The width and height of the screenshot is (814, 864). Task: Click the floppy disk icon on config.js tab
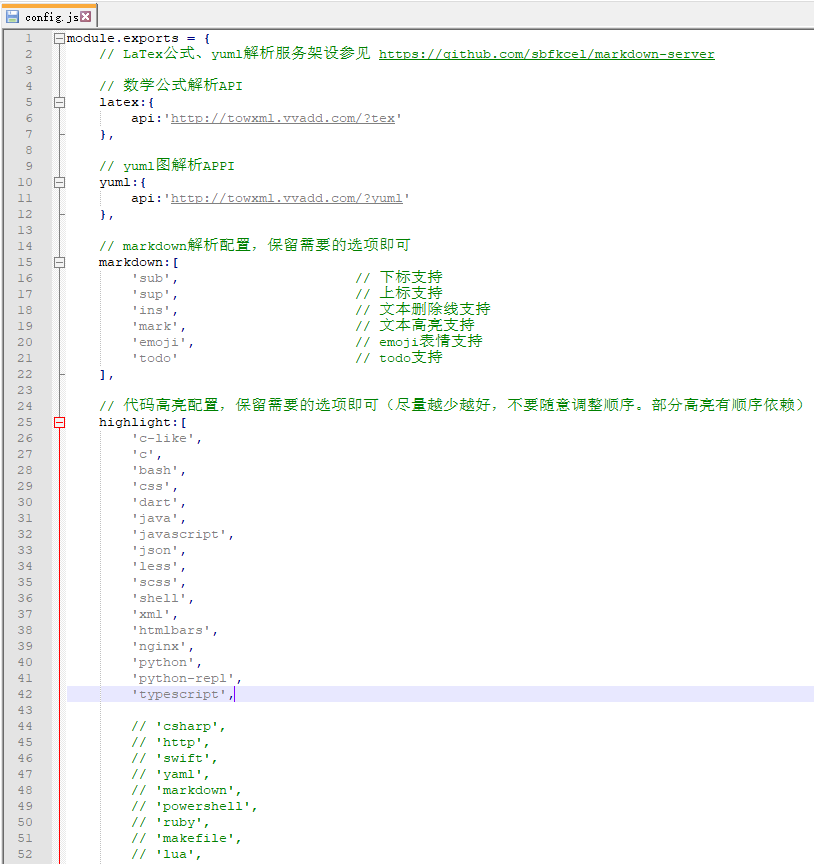[x=12, y=15]
